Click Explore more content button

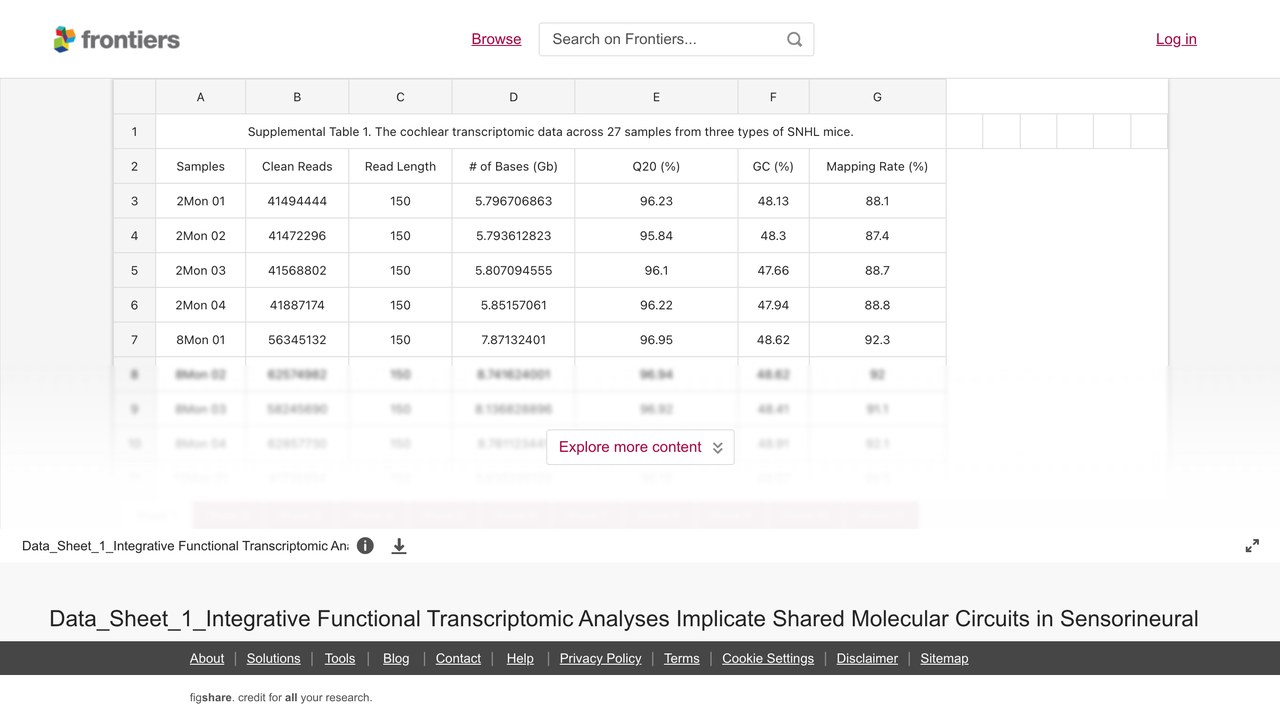[640, 447]
